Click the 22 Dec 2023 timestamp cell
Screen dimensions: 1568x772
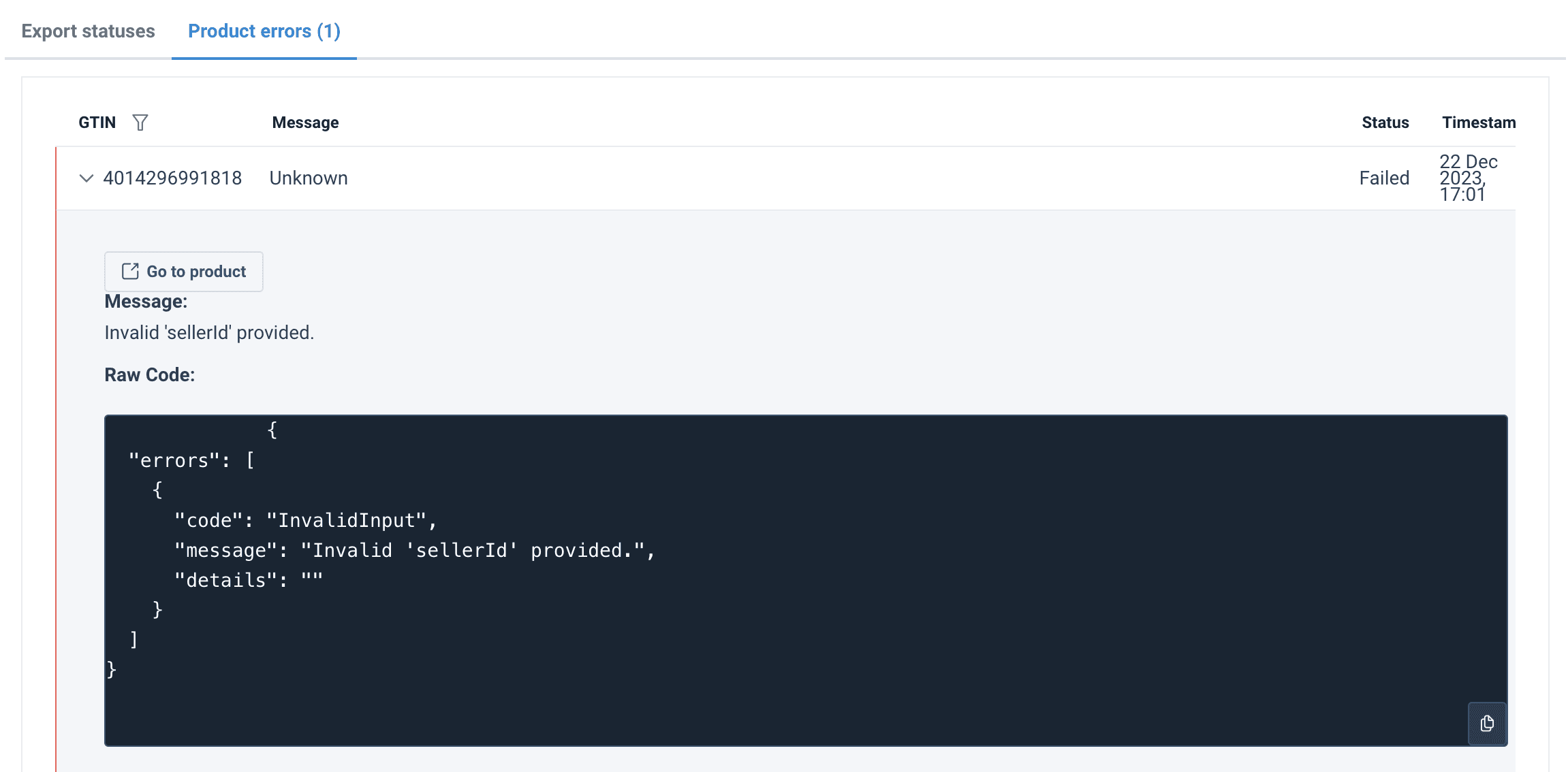coord(1467,178)
